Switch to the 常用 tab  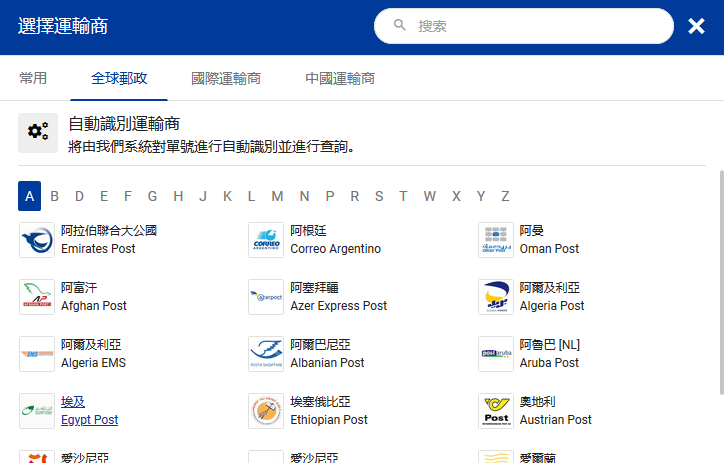tap(33, 78)
